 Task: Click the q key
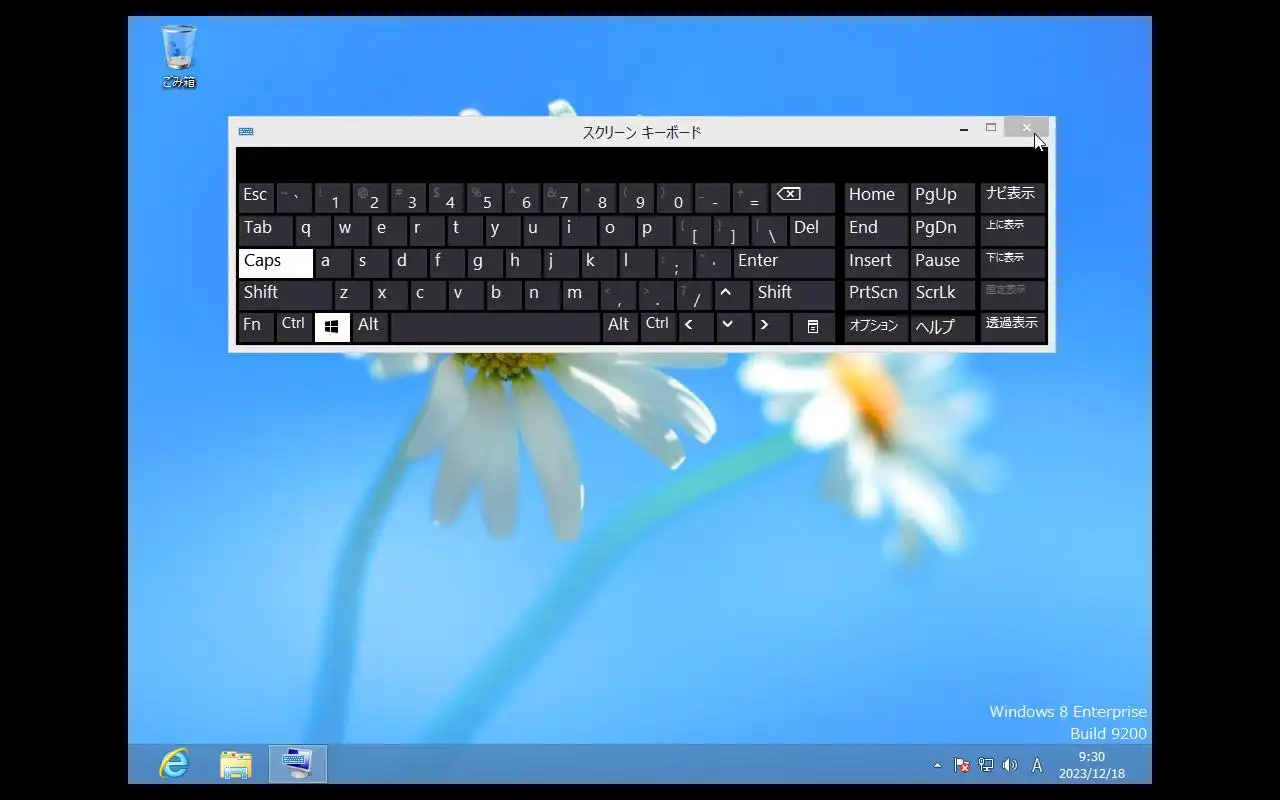[313, 230]
